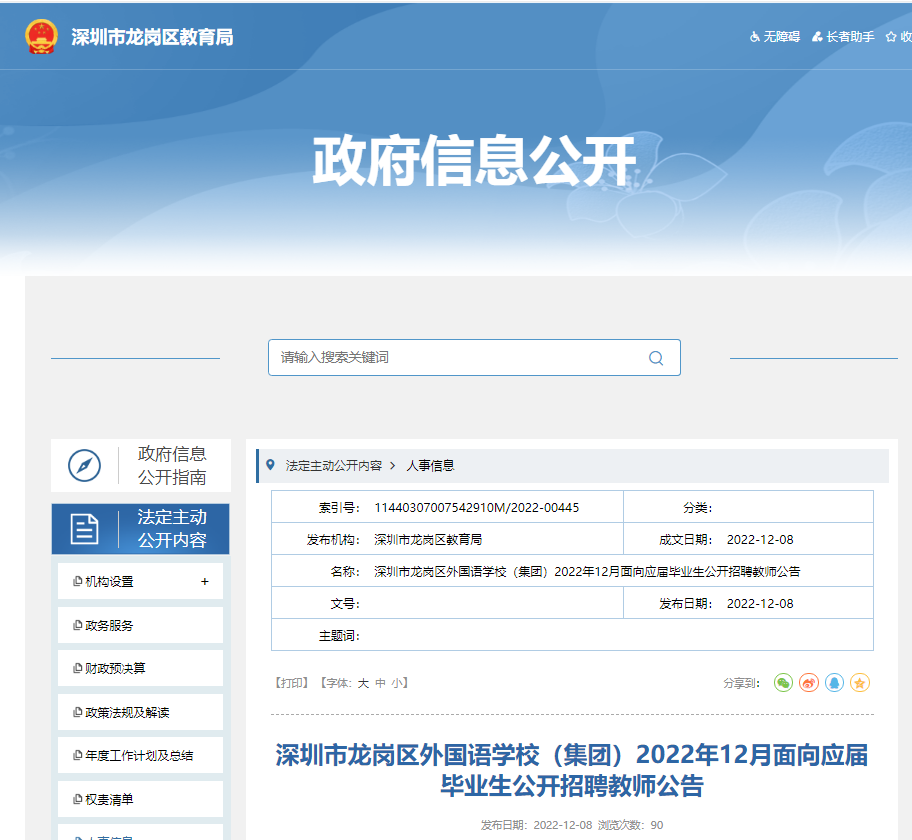The height and width of the screenshot is (840, 912).
Task: Select index number 11440307007542910M/2022-00445
Action: 476,508
